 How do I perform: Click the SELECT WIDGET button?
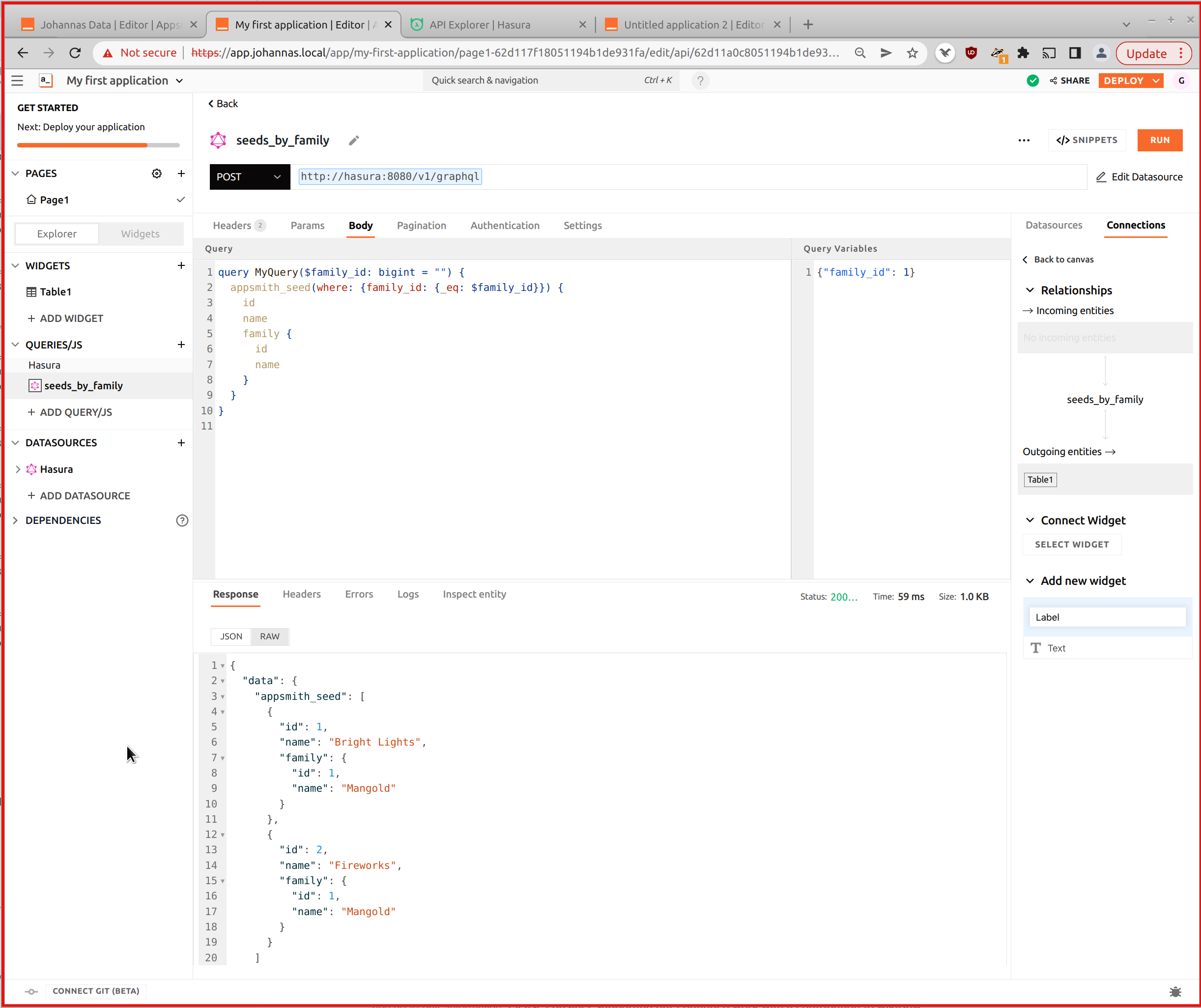(1072, 544)
